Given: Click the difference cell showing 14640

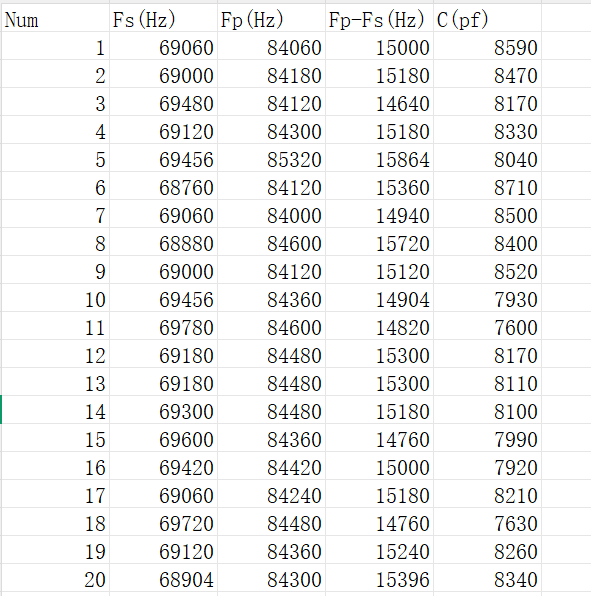Looking at the screenshot, I should 379,102.
